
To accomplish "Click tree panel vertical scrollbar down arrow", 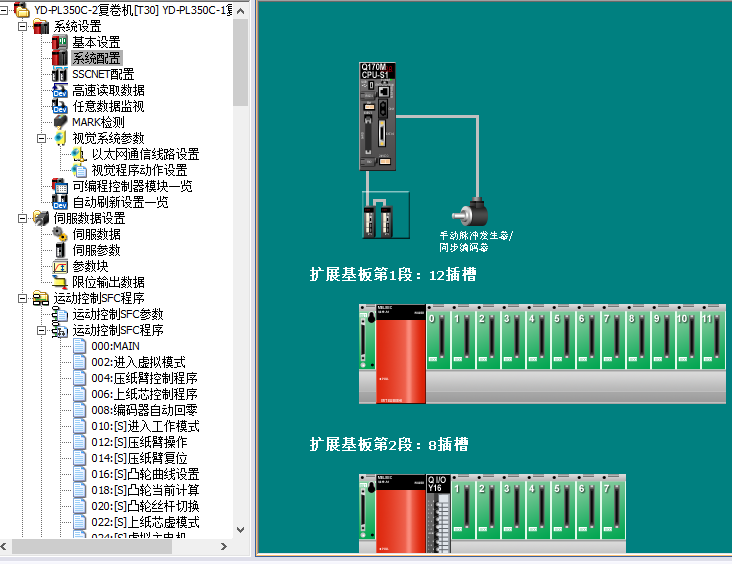I will pos(240,530).
